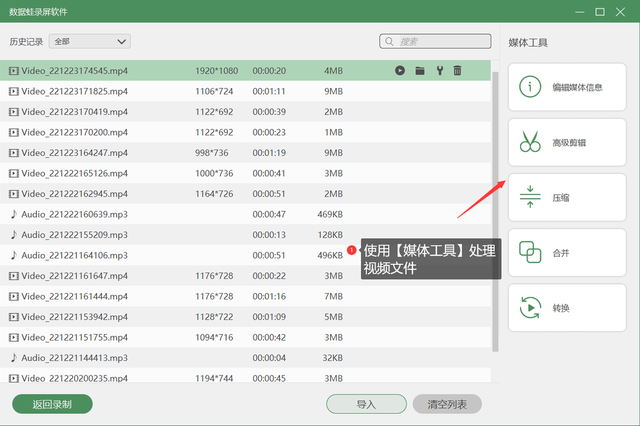The height and width of the screenshot is (426, 640).
Task: Click the compress arrows icon
Action: pos(530,197)
